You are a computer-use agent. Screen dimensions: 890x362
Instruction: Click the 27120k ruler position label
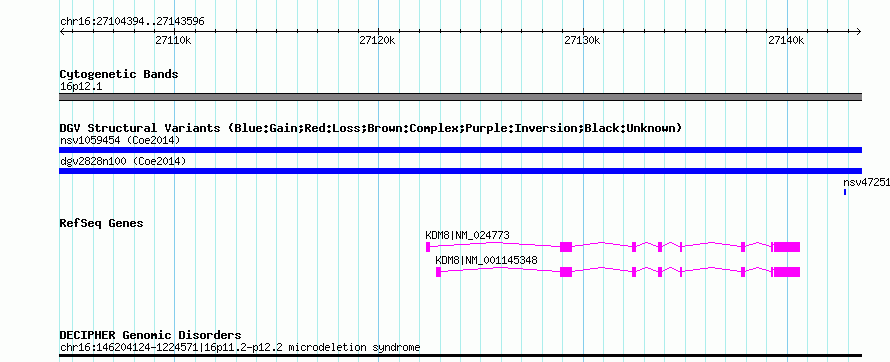point(377,41)
